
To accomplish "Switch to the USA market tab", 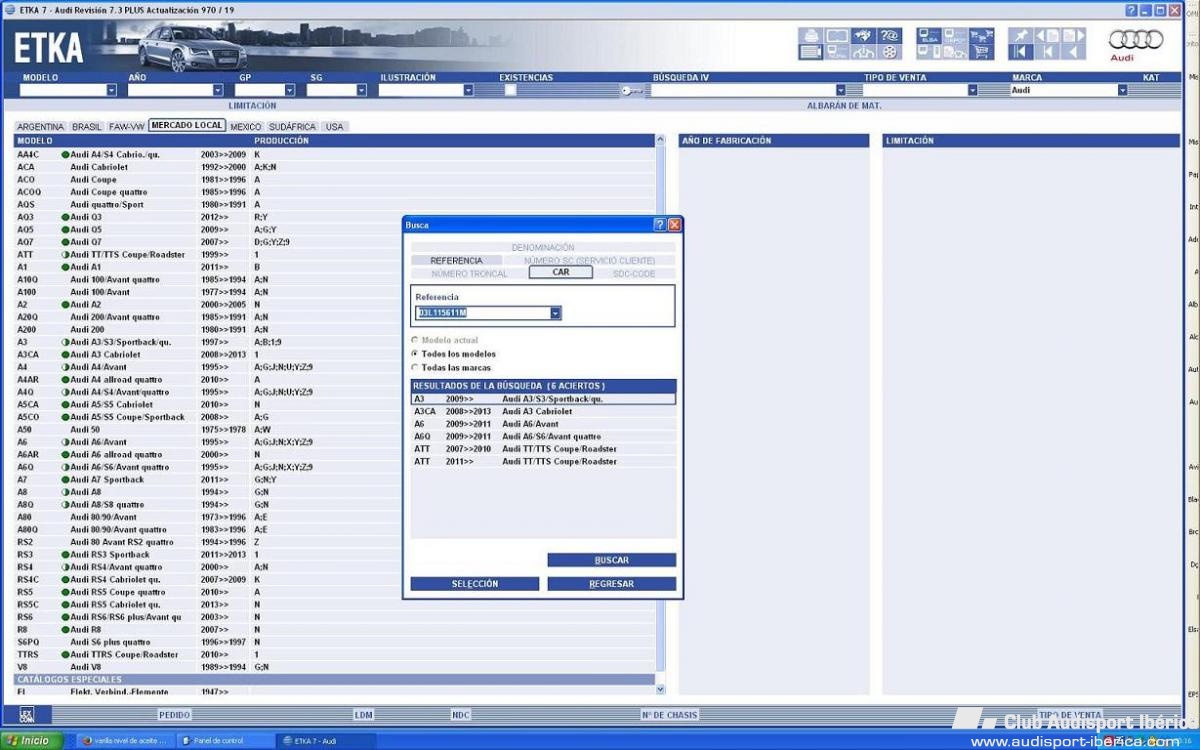I will [x=334, y=127].
